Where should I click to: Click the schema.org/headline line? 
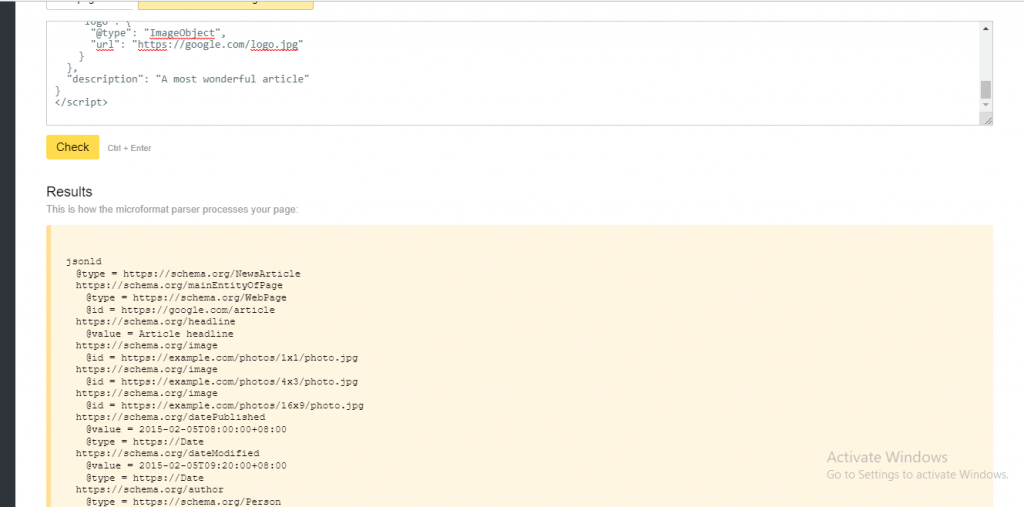(155, 321)
